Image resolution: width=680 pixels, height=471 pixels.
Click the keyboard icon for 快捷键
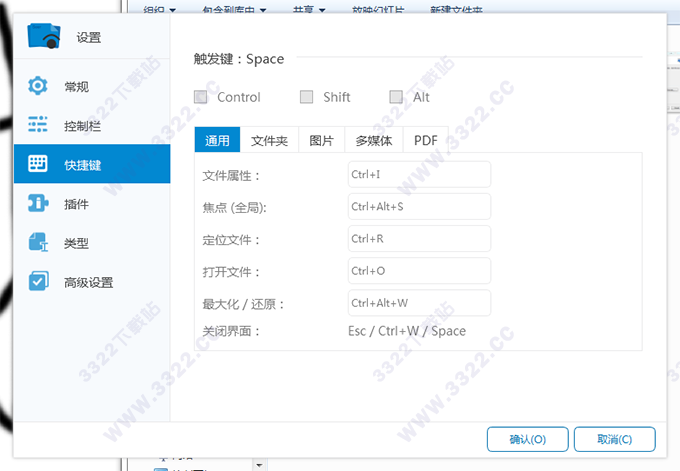tap(38, 164)
